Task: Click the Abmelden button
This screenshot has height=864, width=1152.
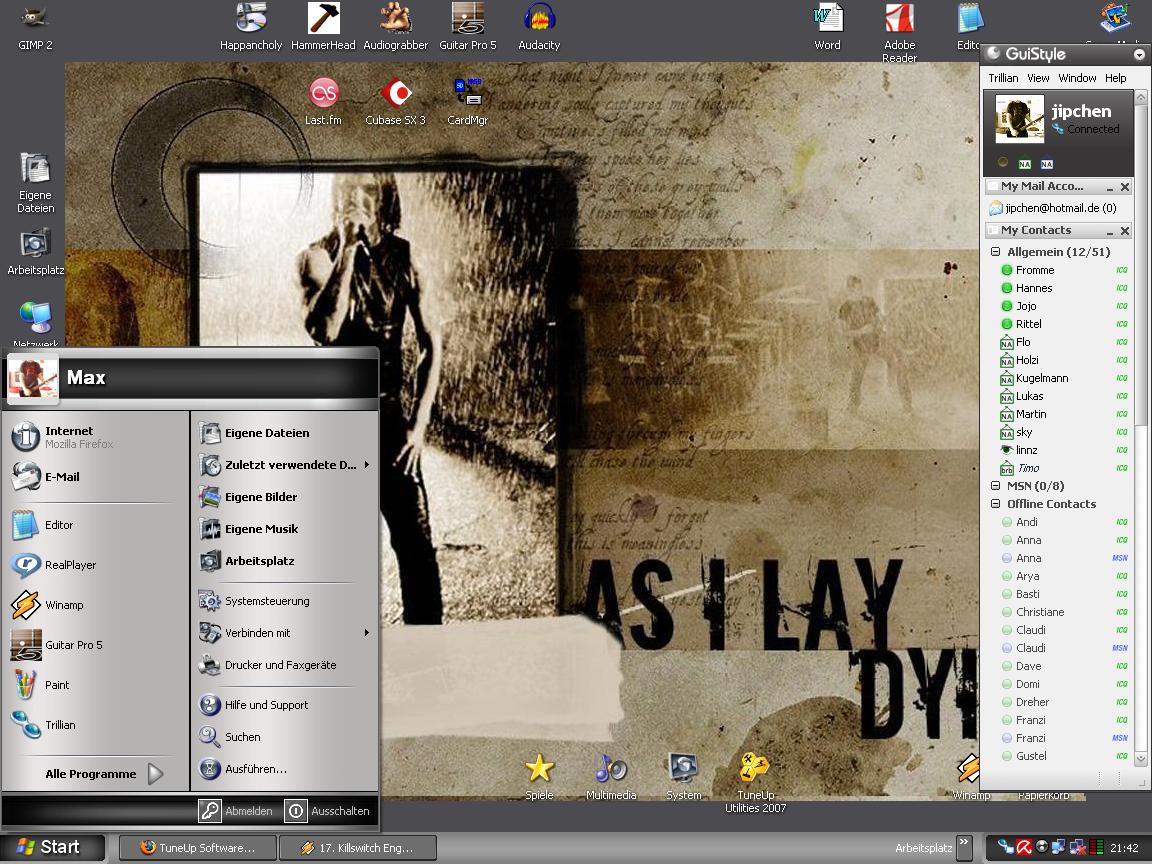Action: point(236,811)
